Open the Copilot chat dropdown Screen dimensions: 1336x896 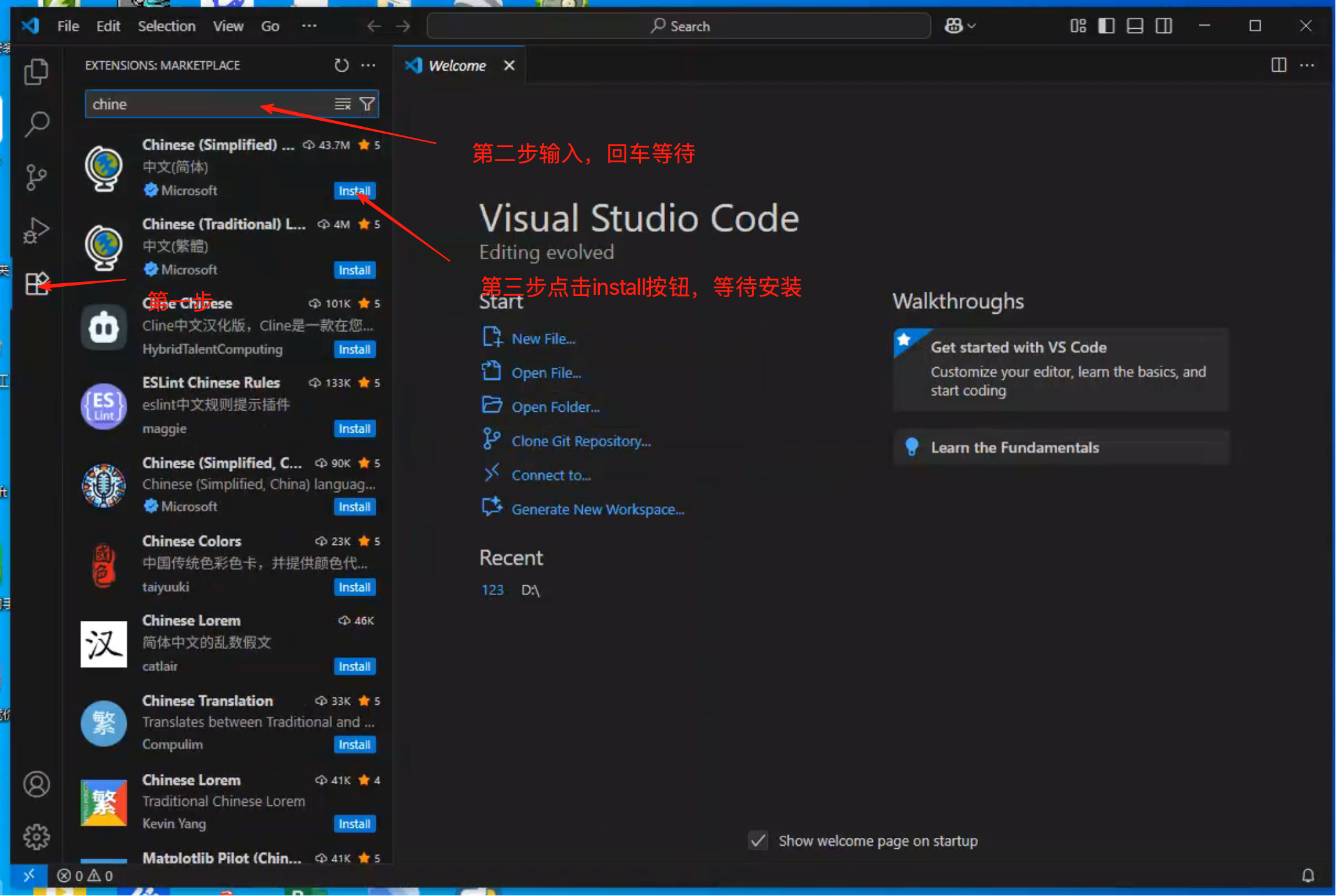pyautogui.click(x=960, y=26)
